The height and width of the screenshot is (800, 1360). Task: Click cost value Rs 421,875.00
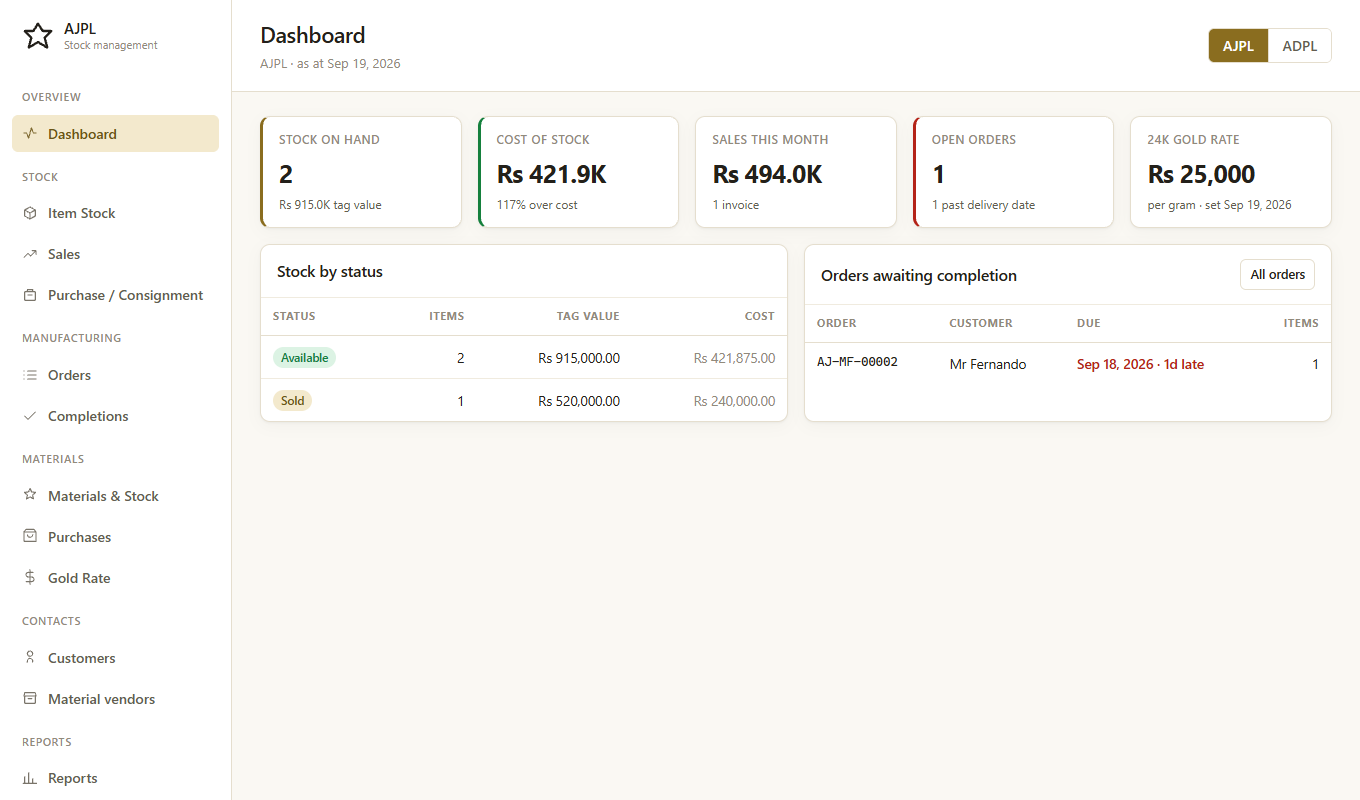click(x=734, y=358)
